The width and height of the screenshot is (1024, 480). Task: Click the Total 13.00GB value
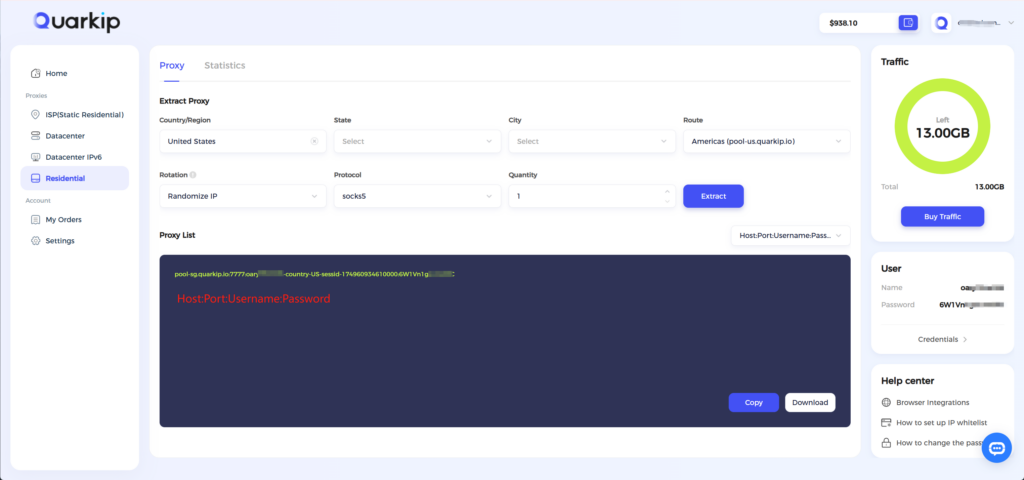989,187
